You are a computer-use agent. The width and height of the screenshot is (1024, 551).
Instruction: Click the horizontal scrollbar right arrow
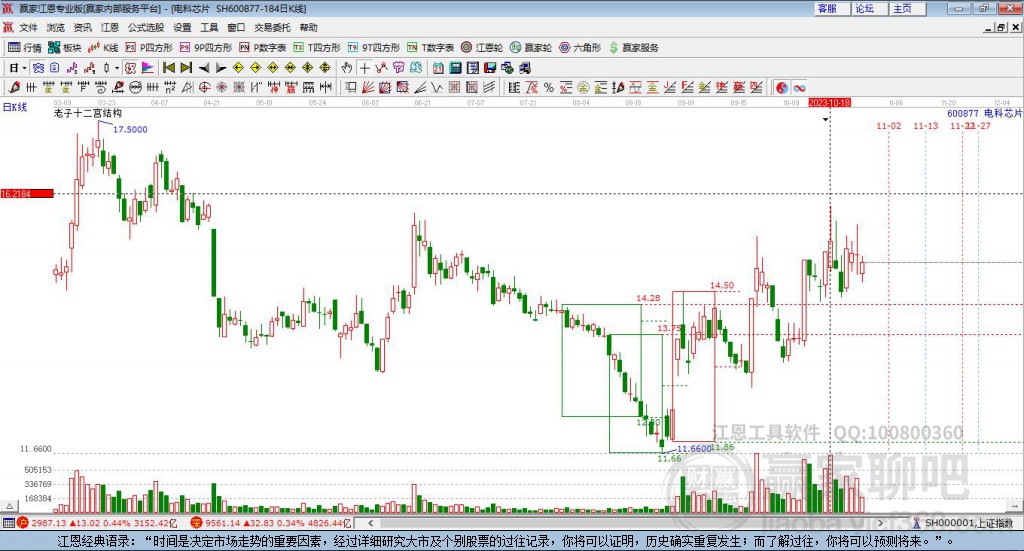[880, 523]
